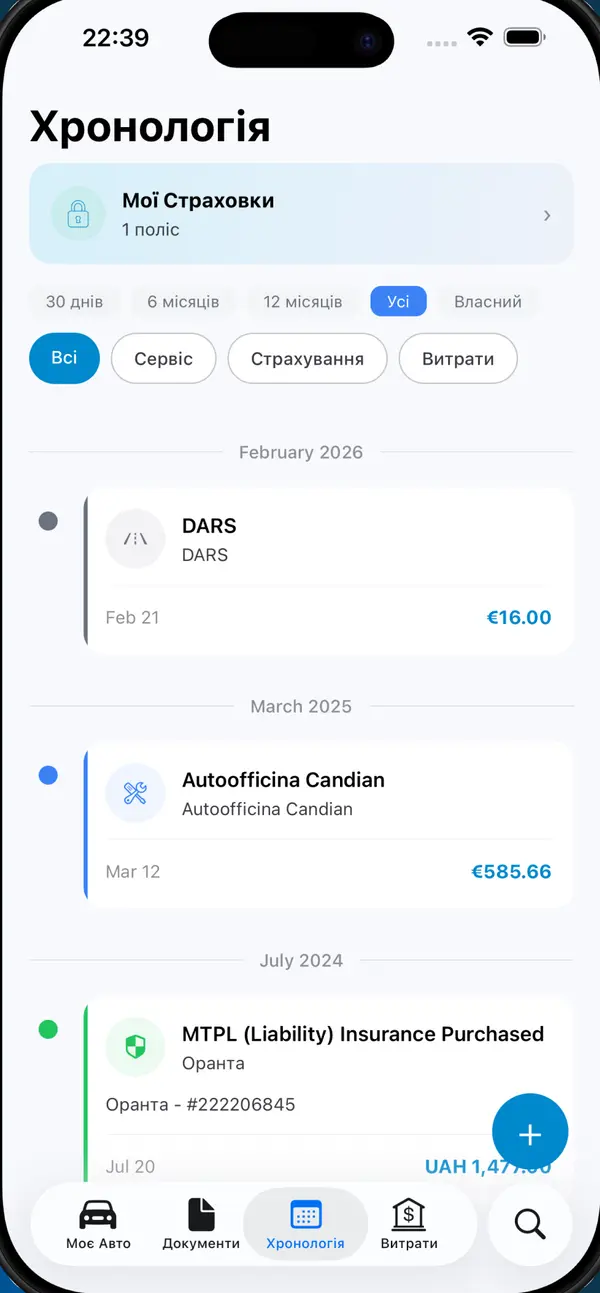Choose the Власний custom period option
The image size is (600, 1293).
[488, 301]
